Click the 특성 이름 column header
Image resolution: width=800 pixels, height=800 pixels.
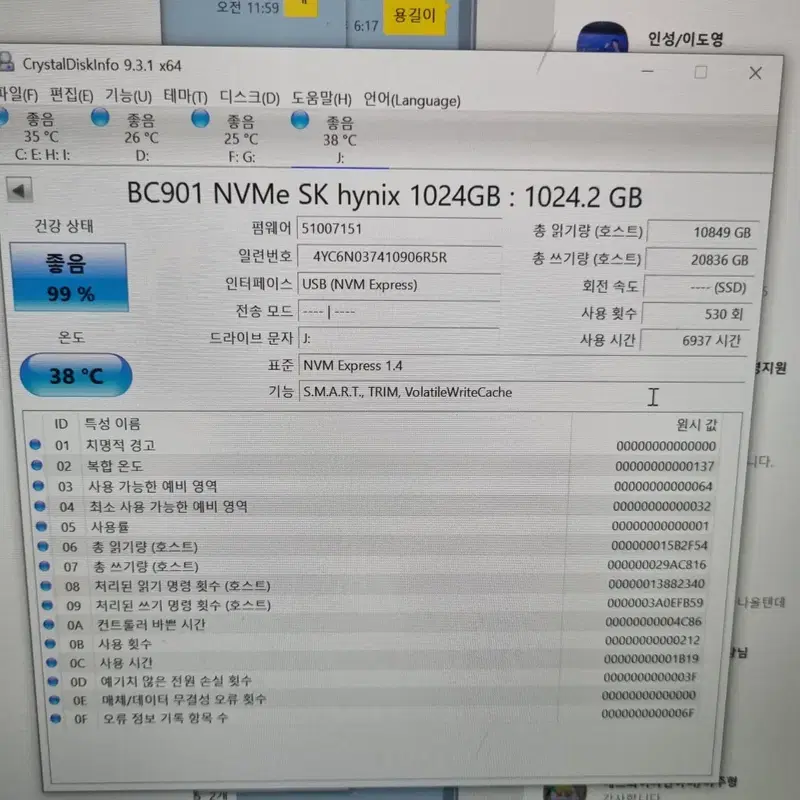[x=112, y=423]
